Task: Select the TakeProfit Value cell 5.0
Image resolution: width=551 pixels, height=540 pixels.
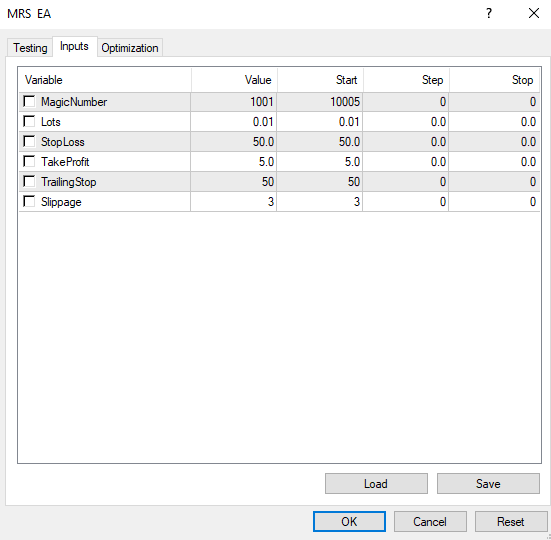Action: pos(234,162)
